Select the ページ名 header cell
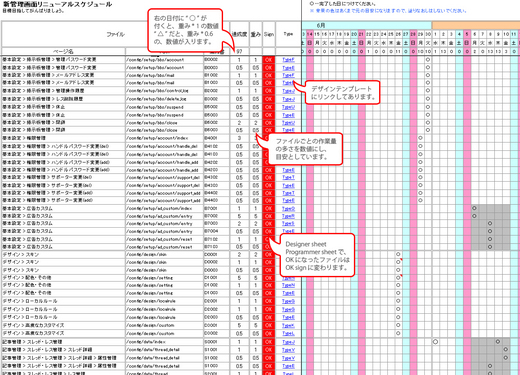This screenshot has height=375, width=520. point(63,51)
